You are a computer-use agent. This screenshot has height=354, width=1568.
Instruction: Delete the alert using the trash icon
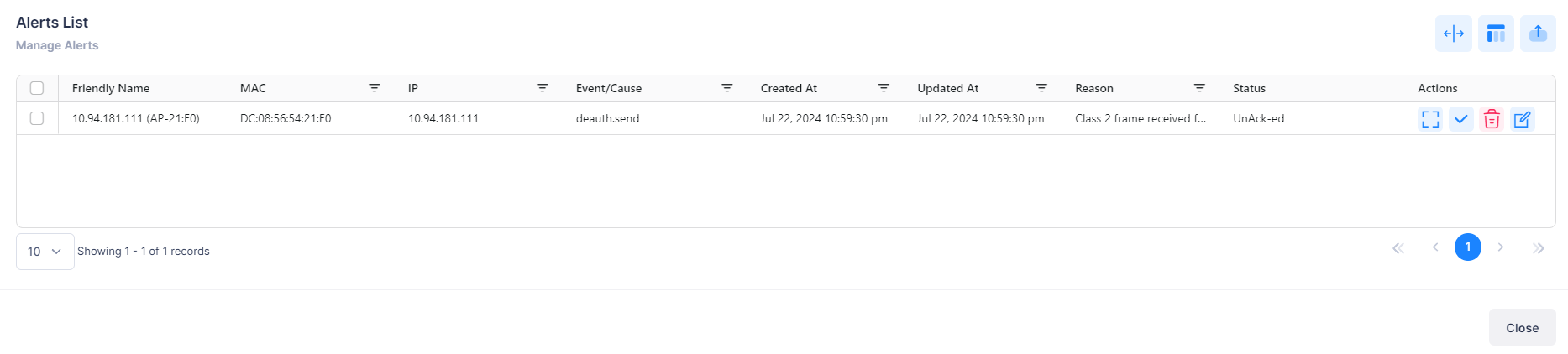[x=1492, y=119]
